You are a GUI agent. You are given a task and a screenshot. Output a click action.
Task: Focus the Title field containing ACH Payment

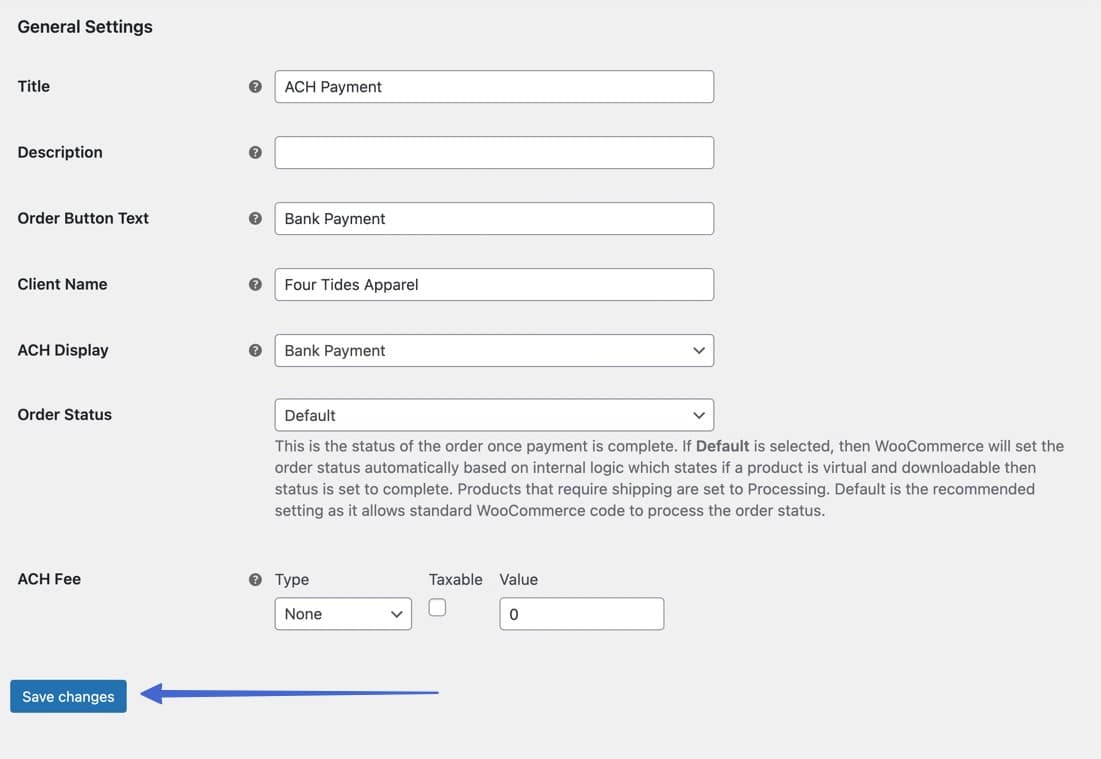point(494,87)
